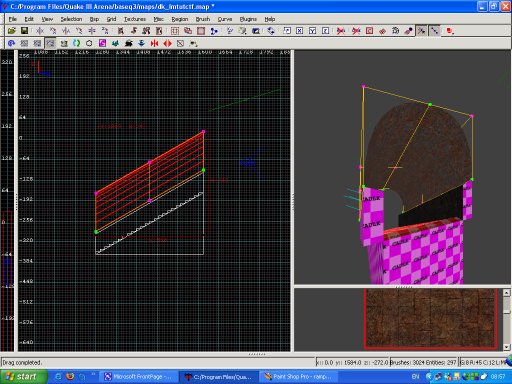Open the Help menu
Image resolution: width=512 pixels, height=384 pixels.
click(270, 19)
